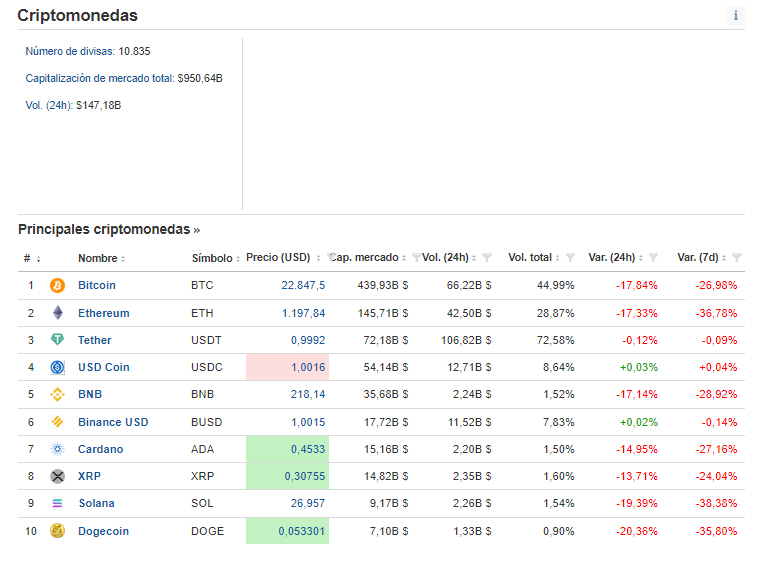The height and width of the screenshot is (561, 762).
Task: Open the Binance USD name link
Action: (x=113, y=422)
